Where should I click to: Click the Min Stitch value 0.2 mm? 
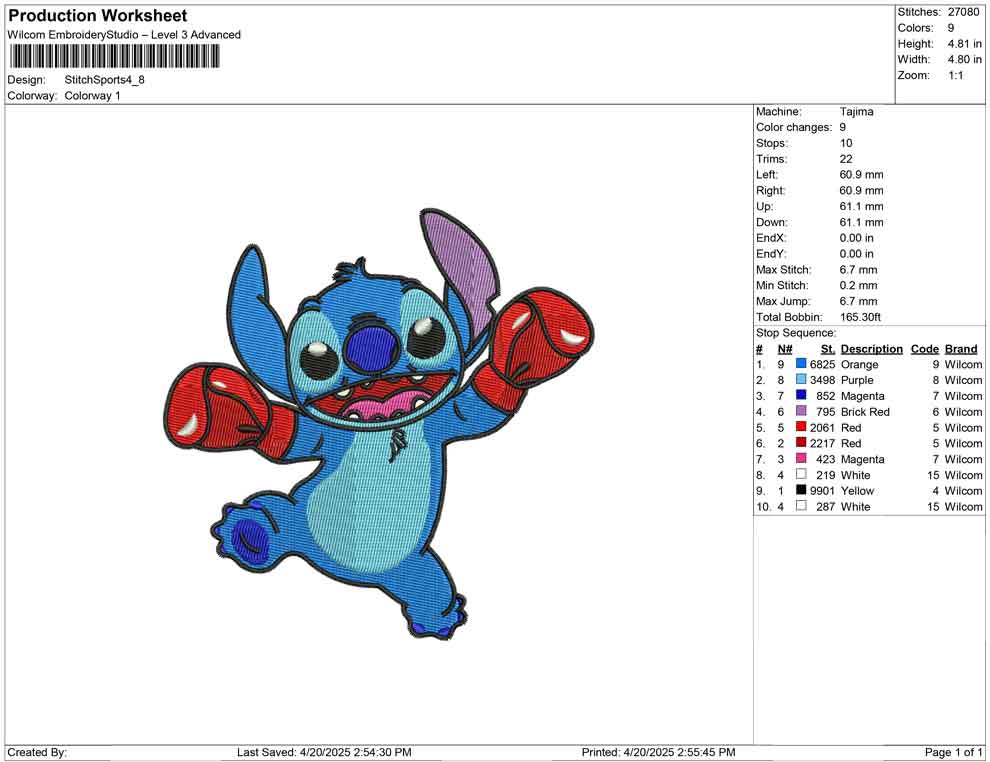pyautogui.click(x=858, y=285)
